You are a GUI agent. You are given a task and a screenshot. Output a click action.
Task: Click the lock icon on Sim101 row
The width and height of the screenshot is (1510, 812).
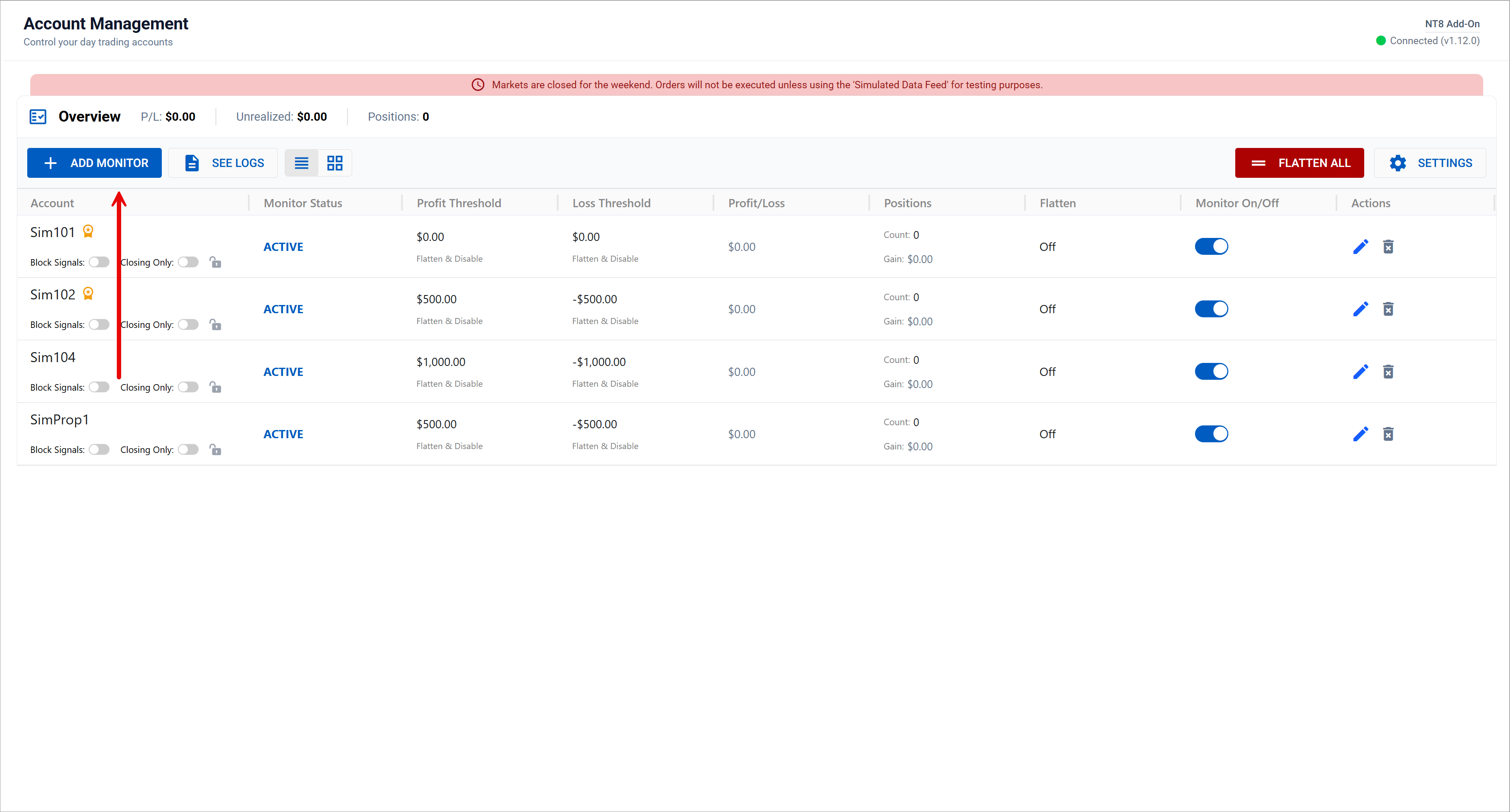click(216, 262)
